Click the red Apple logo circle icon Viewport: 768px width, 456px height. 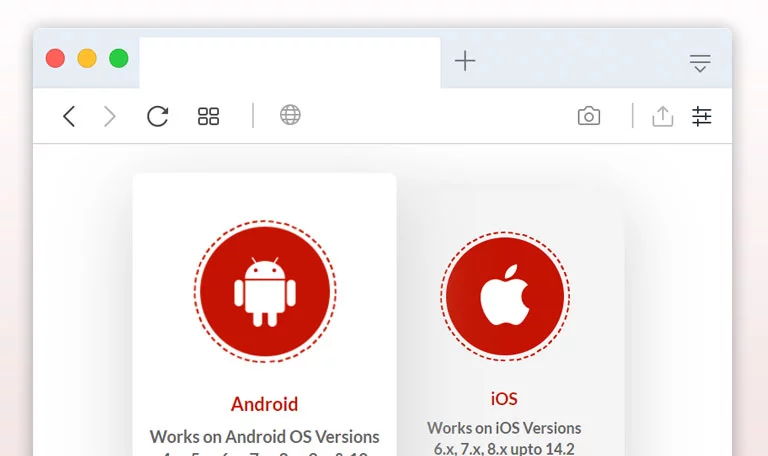pyautogui.click(x=505, y=296)
